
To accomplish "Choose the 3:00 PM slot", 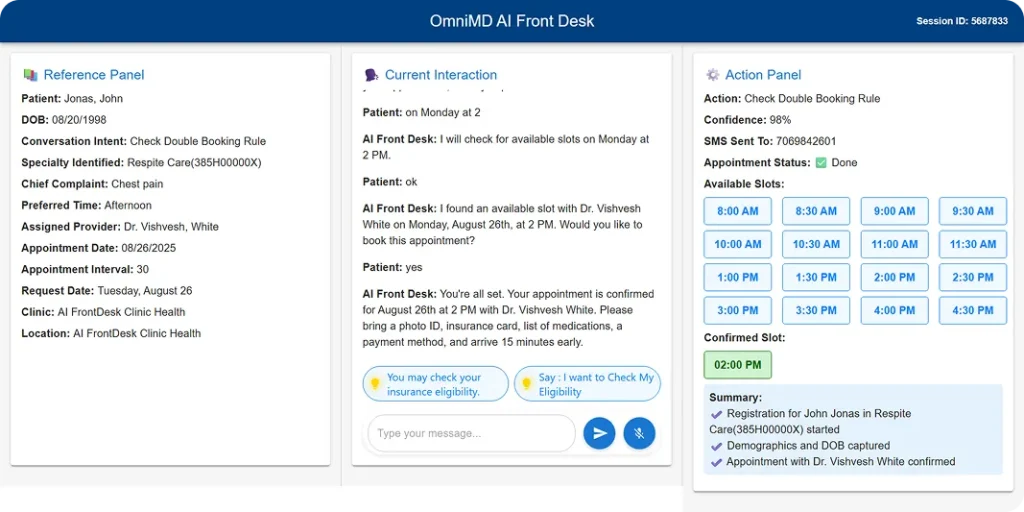I will pyautogui.click(x=737, y=311).
